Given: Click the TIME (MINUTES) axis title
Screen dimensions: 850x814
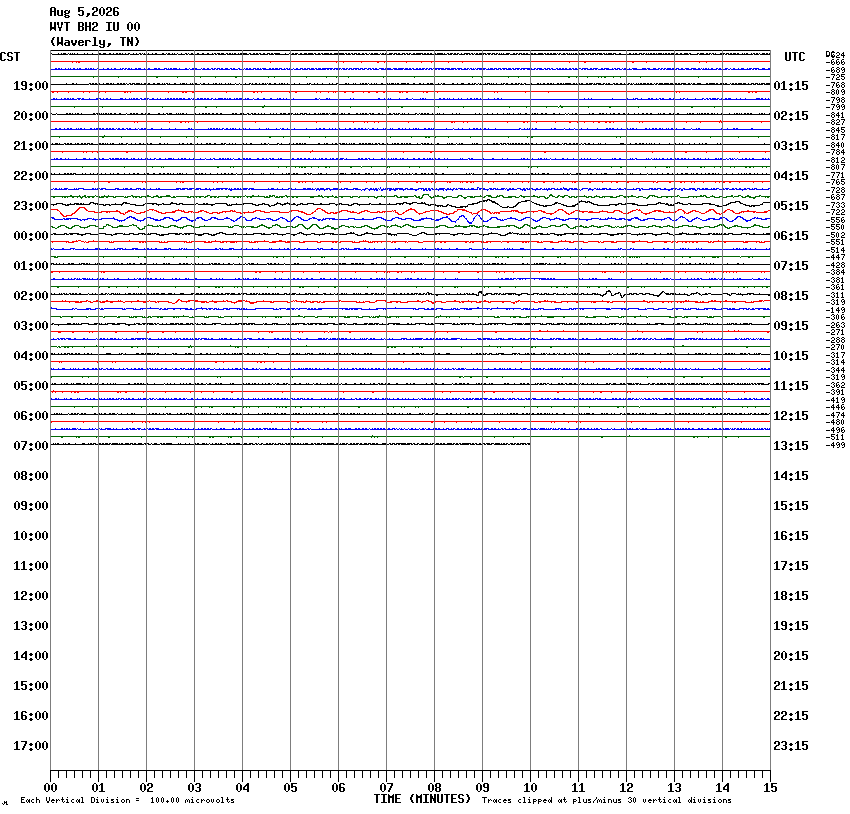Looking at the screenshot, I should tap(422, 799).
